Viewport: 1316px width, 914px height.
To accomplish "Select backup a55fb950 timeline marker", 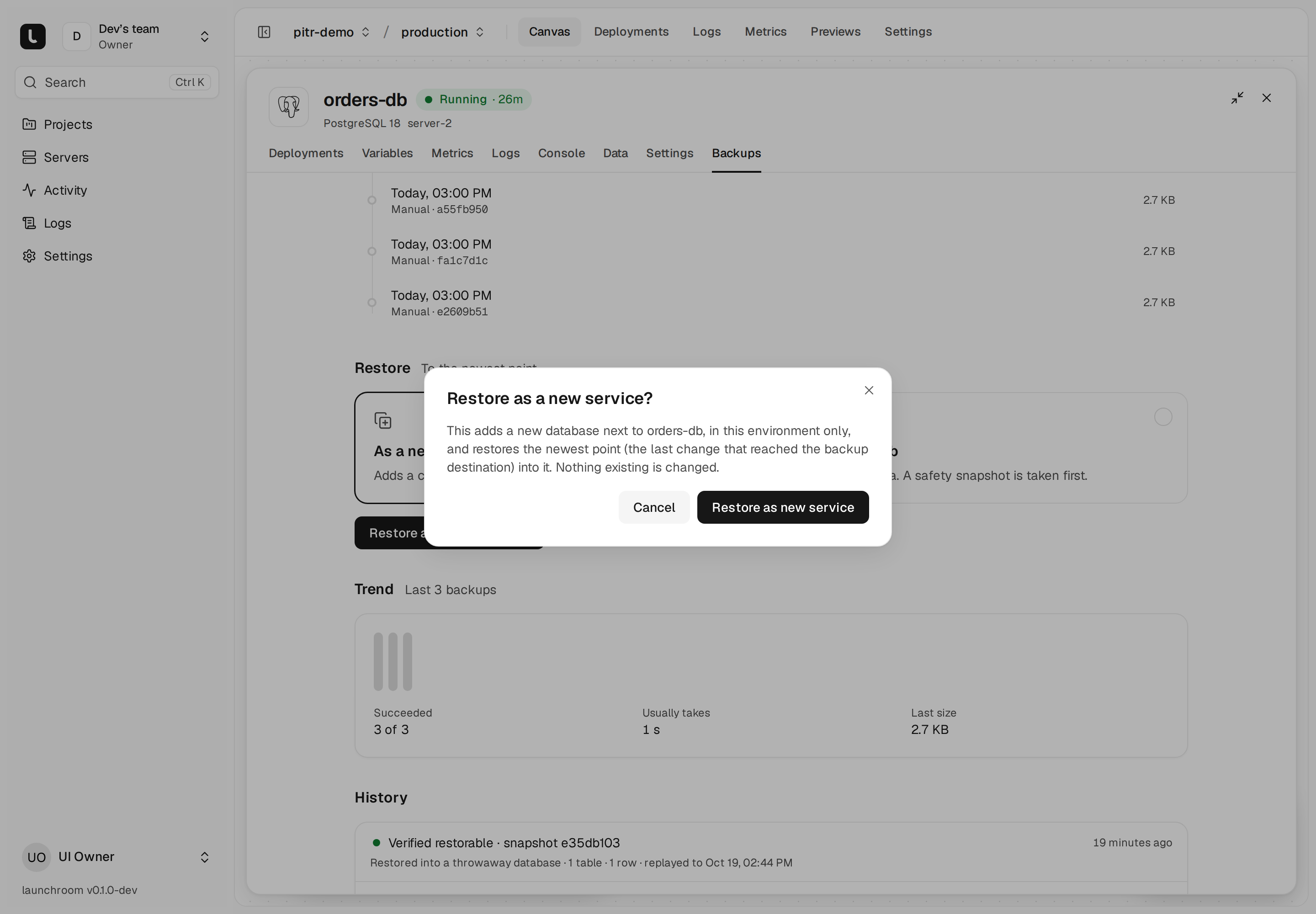I will coord(371,201).
